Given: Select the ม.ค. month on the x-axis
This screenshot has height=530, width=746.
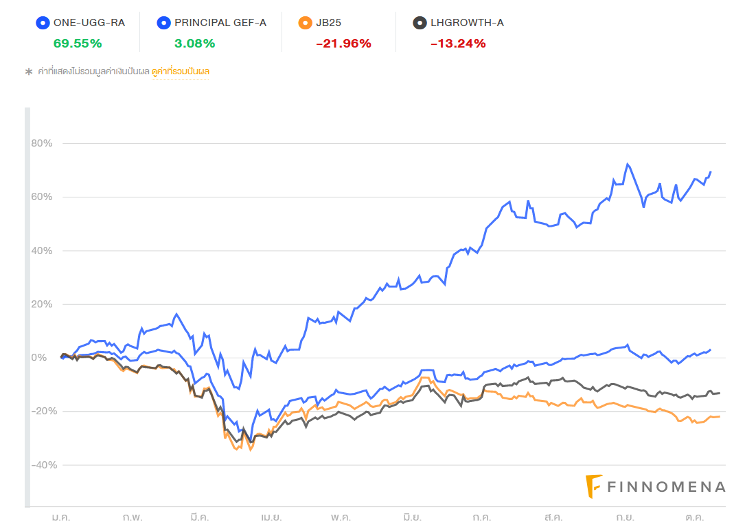Looking at the screenshot, I should 61,519.
